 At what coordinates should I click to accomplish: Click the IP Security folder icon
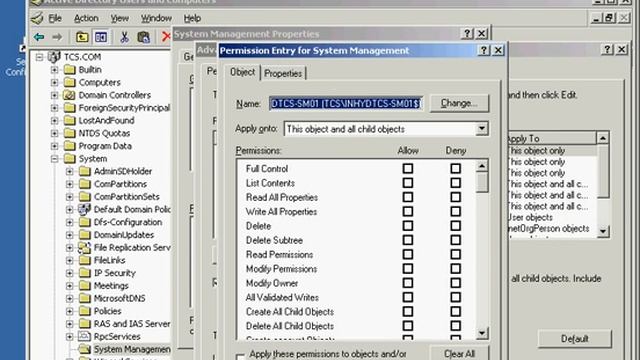pos(84,273)
